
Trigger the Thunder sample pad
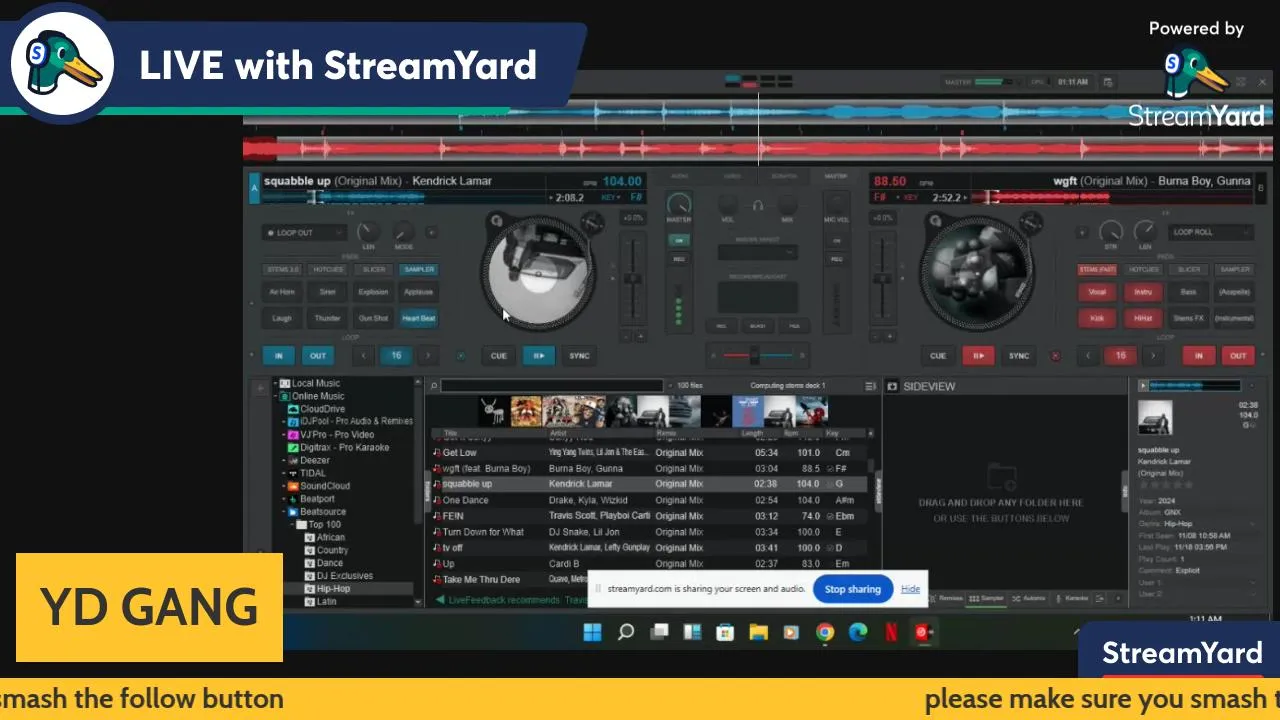327,319
